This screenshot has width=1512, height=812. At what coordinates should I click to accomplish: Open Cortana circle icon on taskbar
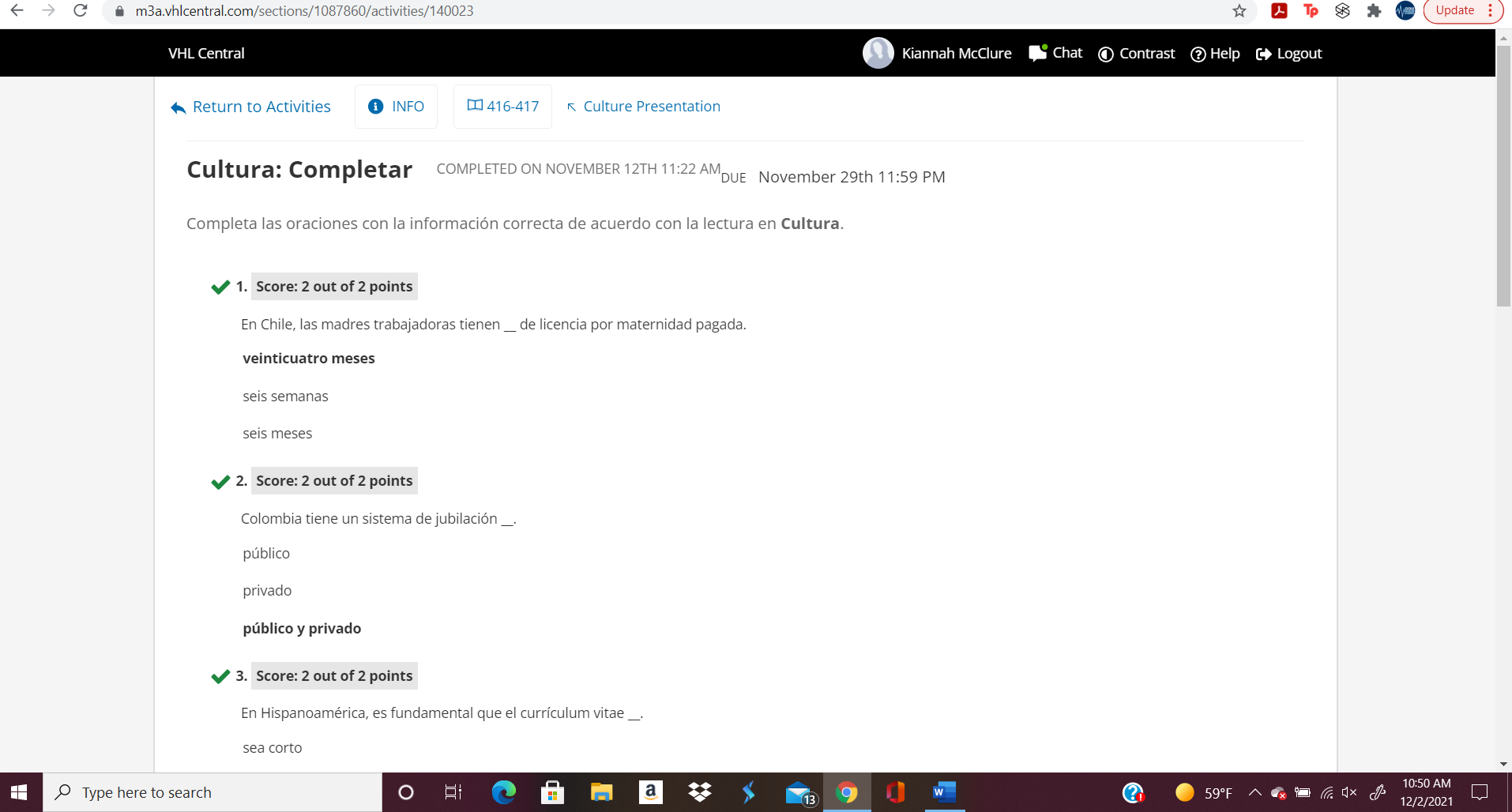[406, 792]
